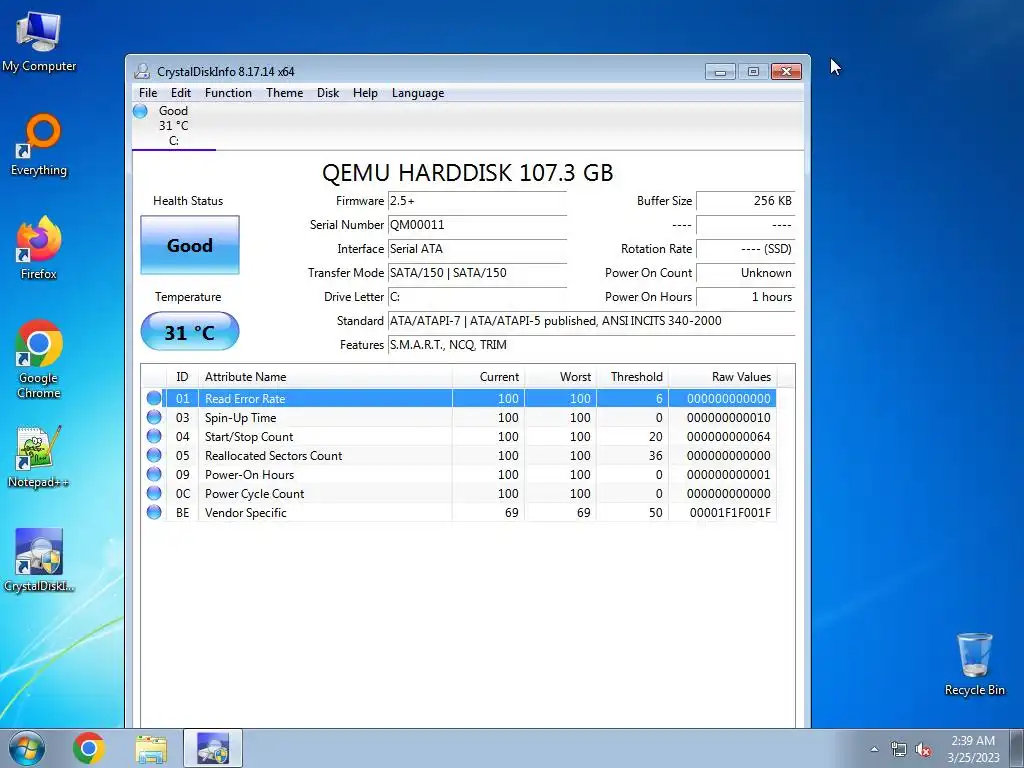The width and height of the screenshot is (1024, 768).
Task: Click the Buffer Size field 256 KB
Action: coord(746,201)
